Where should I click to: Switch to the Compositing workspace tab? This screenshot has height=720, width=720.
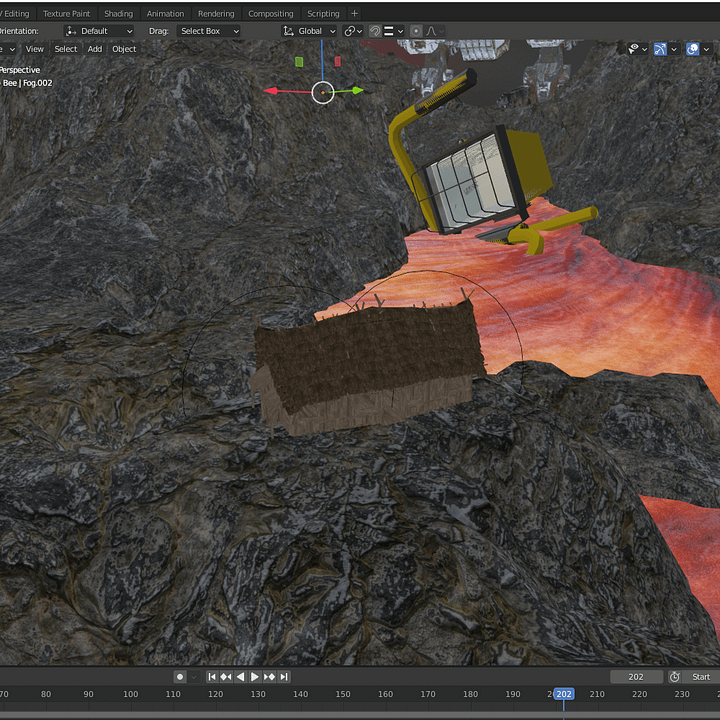(x=271, y=14)
